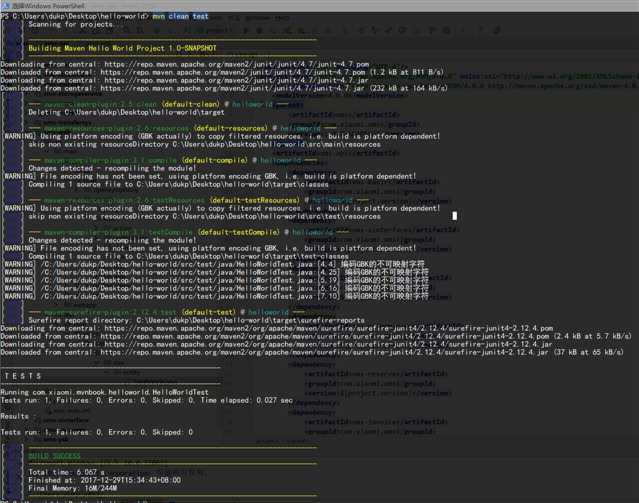Click the 'Final Memory: 16M/244M' line
Image resolution: width=639 pixels, height=503 pixels.
tap(73, 488)
